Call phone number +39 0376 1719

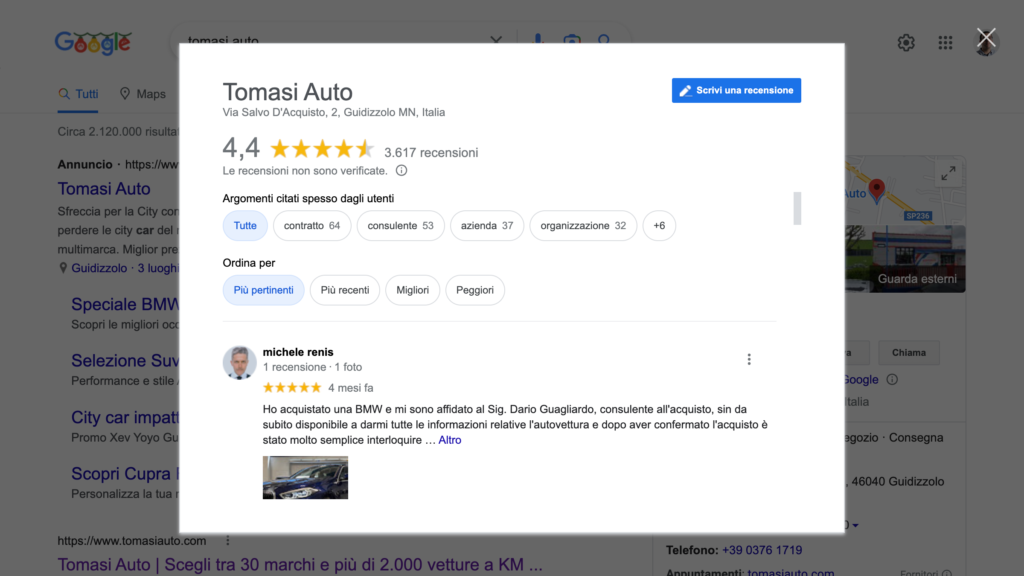click(x=761, y=551)
